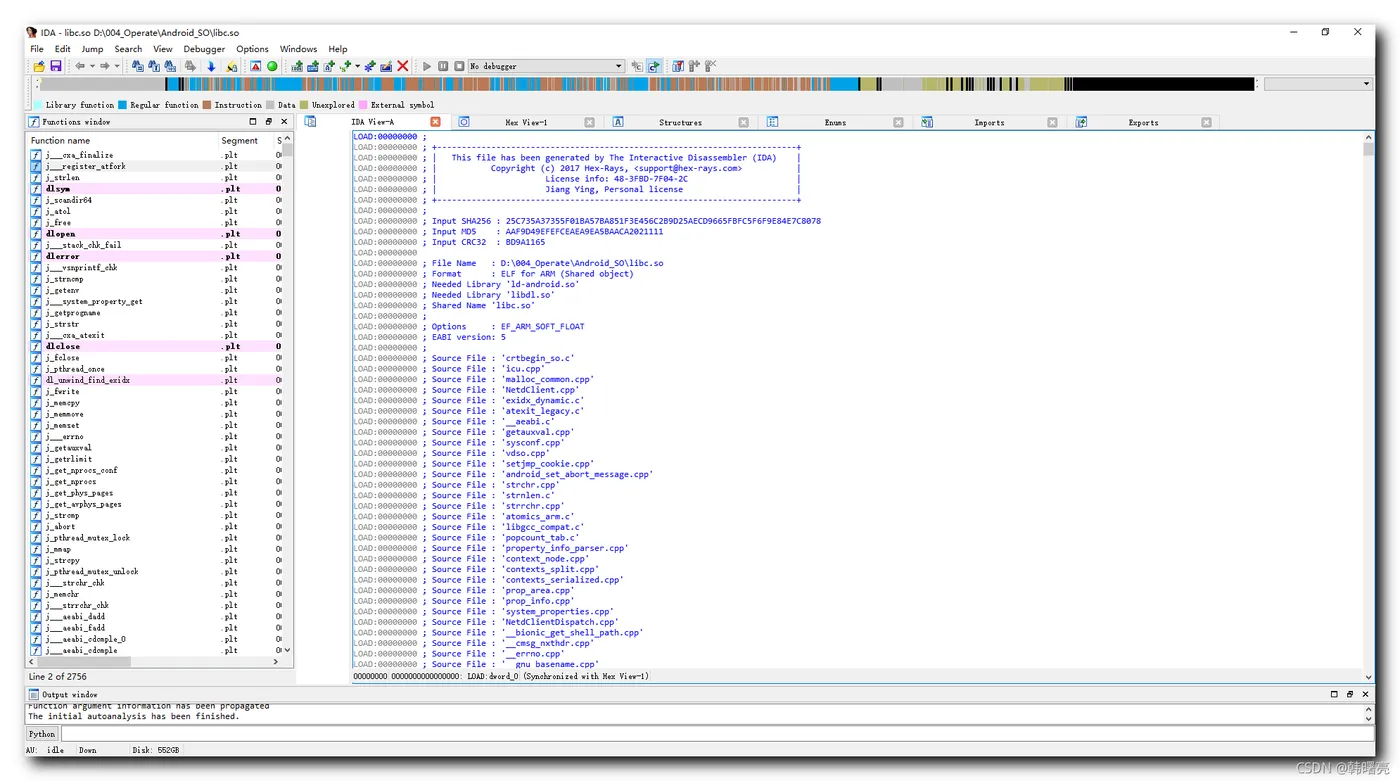This screenshot has height=781, width=1400.
Task: Close the IDA View-A tab
Action: click(x=435, y=122)
